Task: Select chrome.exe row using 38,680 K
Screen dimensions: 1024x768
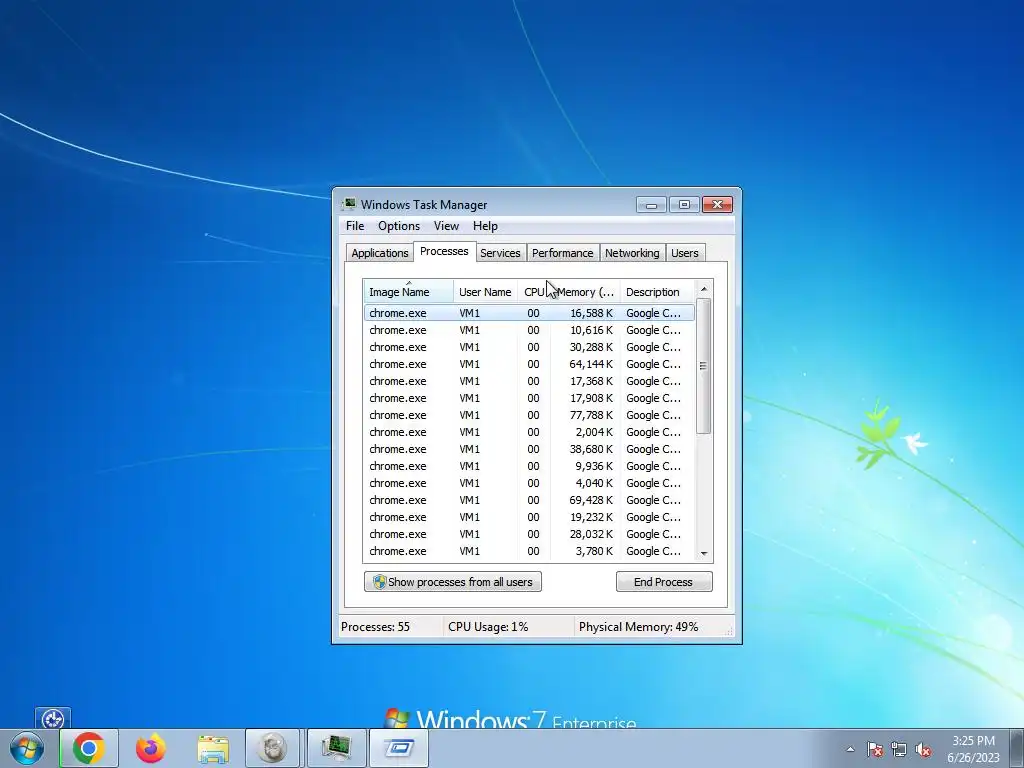Action: tap(529, 449)
